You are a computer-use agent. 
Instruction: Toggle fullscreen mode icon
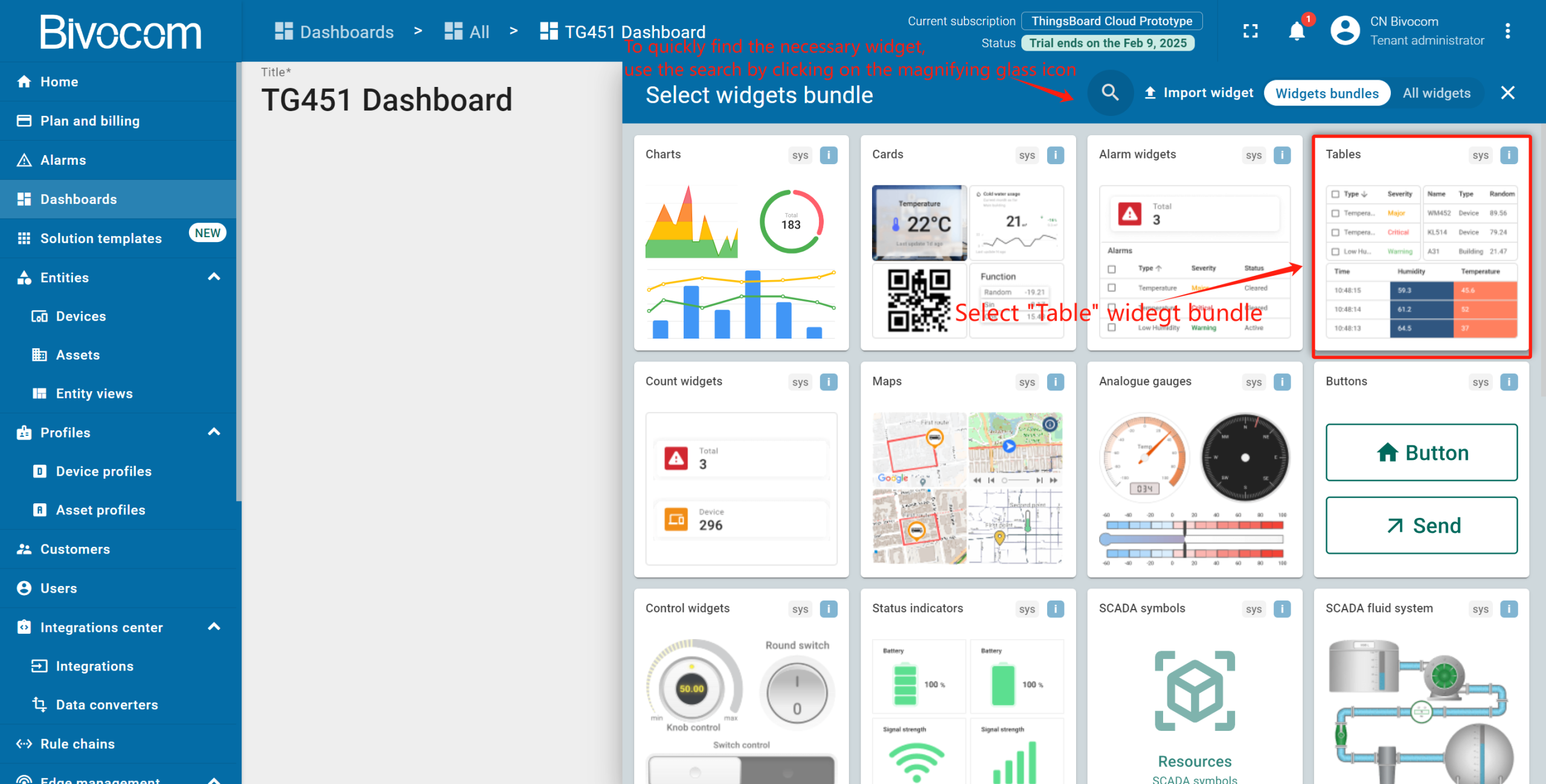tap(1251, 31)
